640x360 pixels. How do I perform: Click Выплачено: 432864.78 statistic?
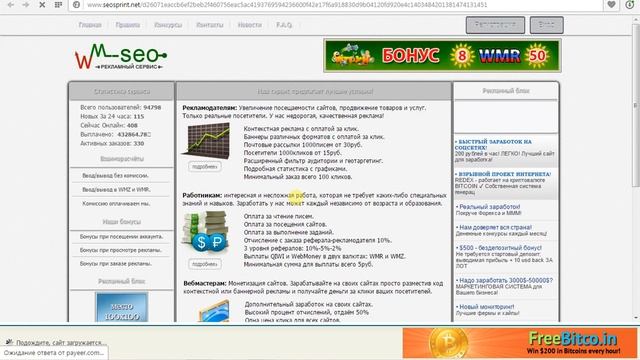tap(116, 134)
